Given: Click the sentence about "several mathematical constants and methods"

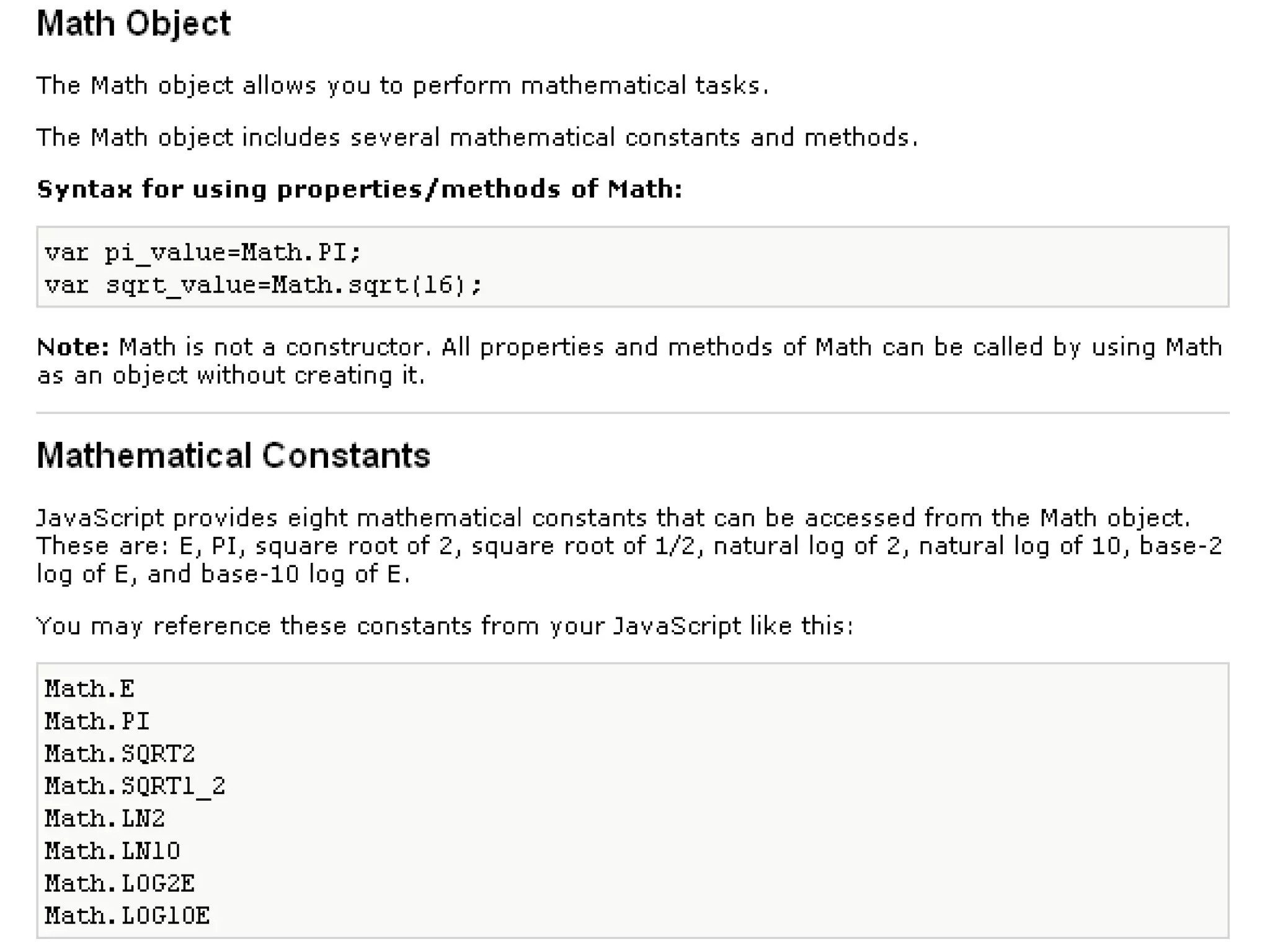Looking at the screenshot, I should point(477,138).
